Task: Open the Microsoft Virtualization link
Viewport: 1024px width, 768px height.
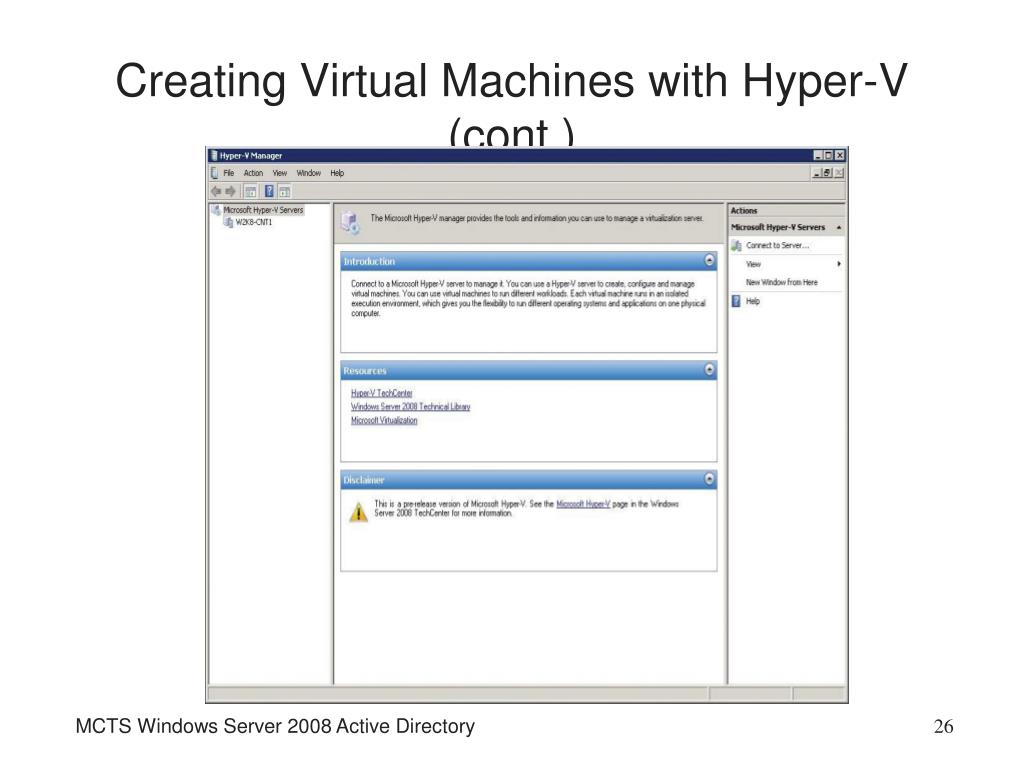Action: pyautogui.click(x=384, y=420)
